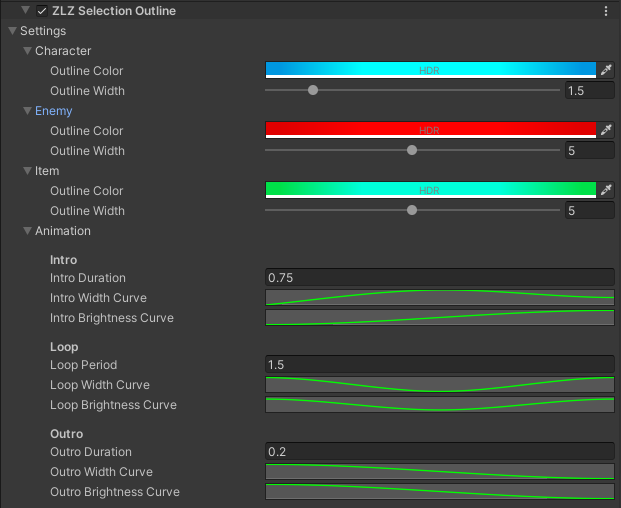The width and height of the screenshot is (621, 508).
Task: Click the Character Outline Width slider handle
Action: click(x=313, y=90)
